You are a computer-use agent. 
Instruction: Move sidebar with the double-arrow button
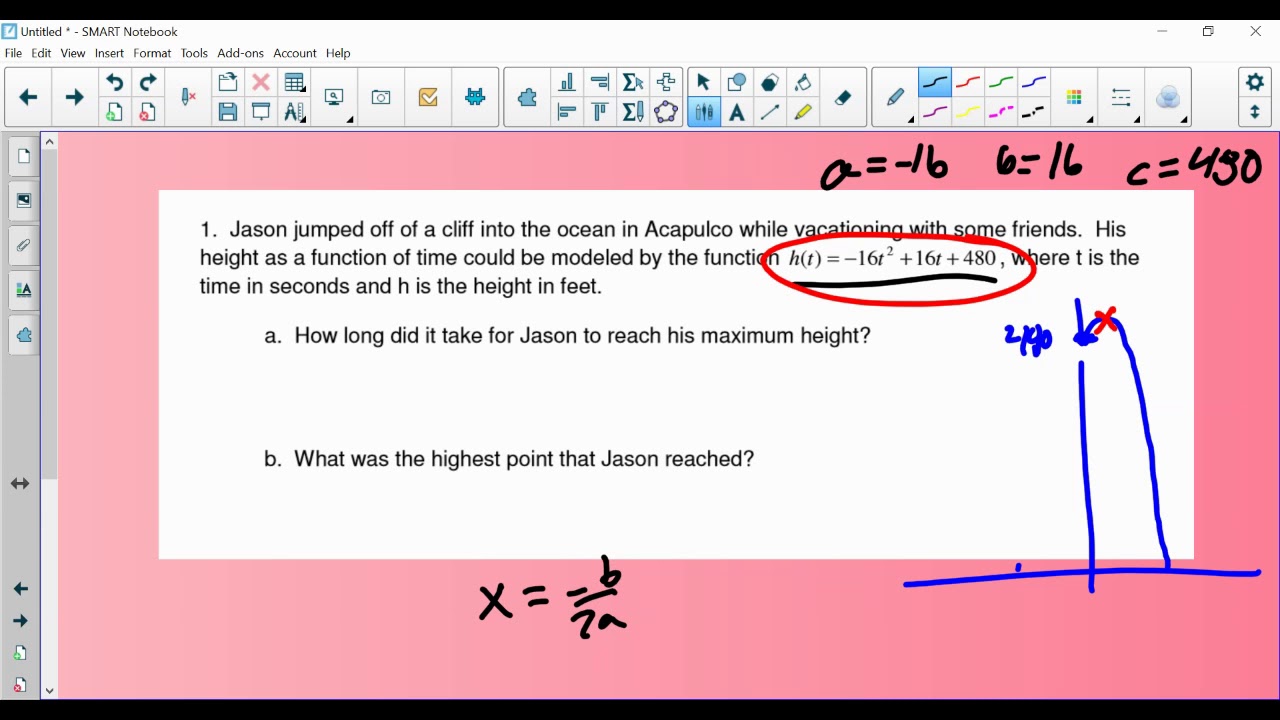point(20,484)
